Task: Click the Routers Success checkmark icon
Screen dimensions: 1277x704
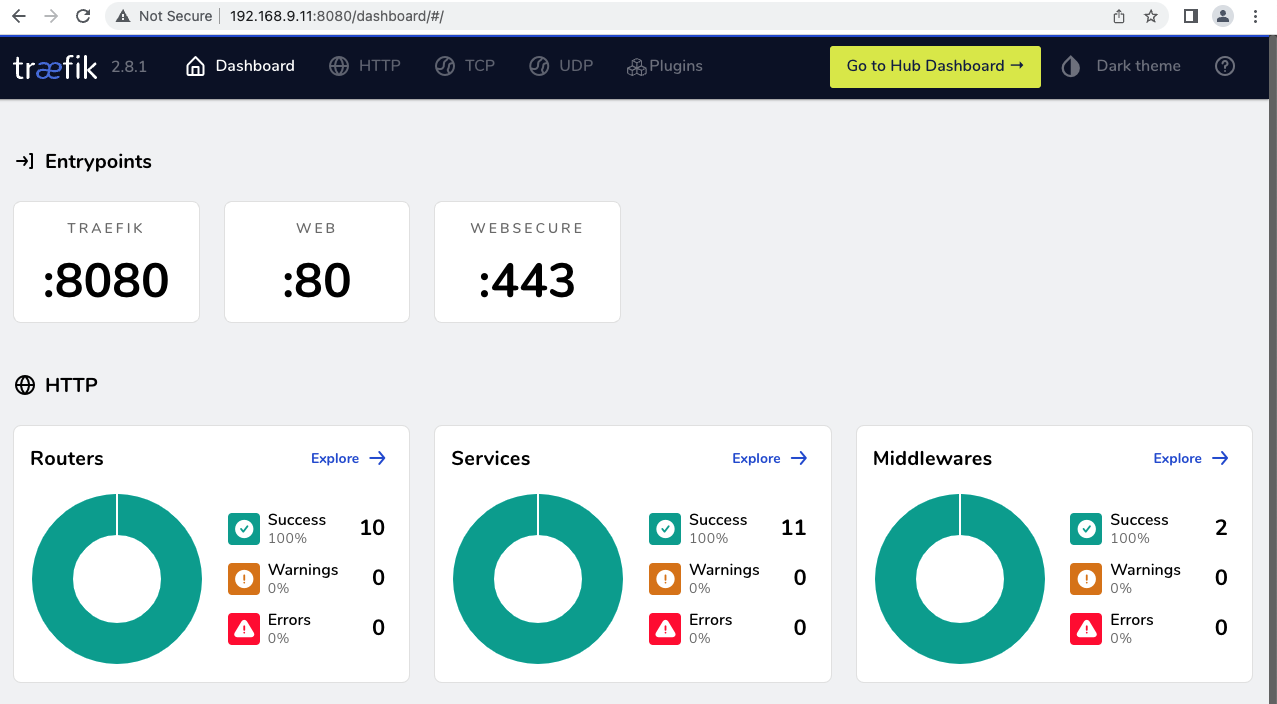Action: pos(243,528)
